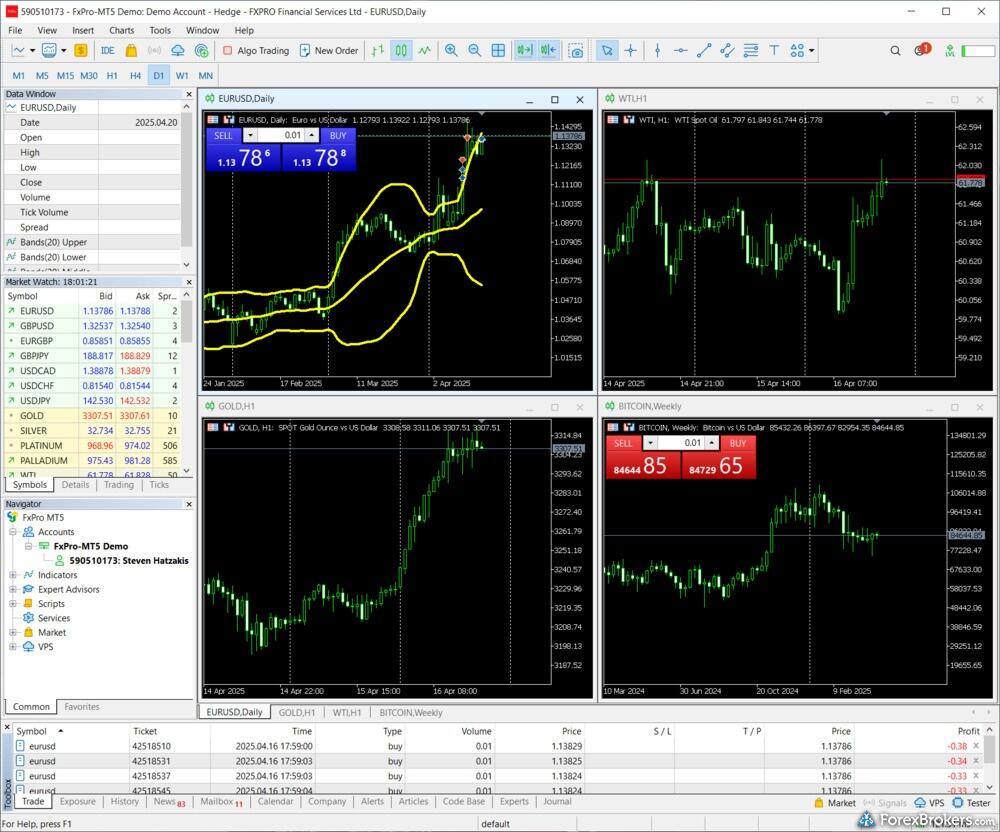Image resolution: width=1000 pixels, height=832 pixels.
Task: Pick the text label tool
Action: coord(774,50)
